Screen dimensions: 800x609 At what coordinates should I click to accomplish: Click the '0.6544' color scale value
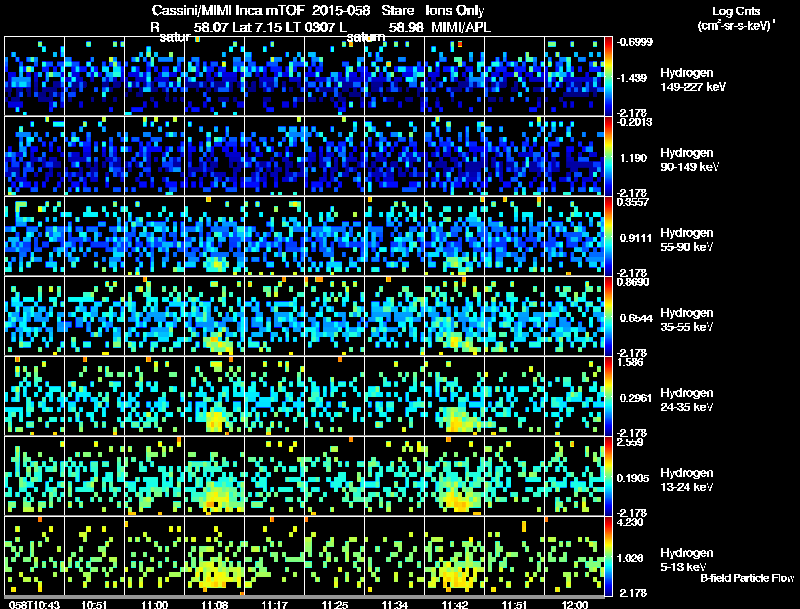click(x=636, y=318)
